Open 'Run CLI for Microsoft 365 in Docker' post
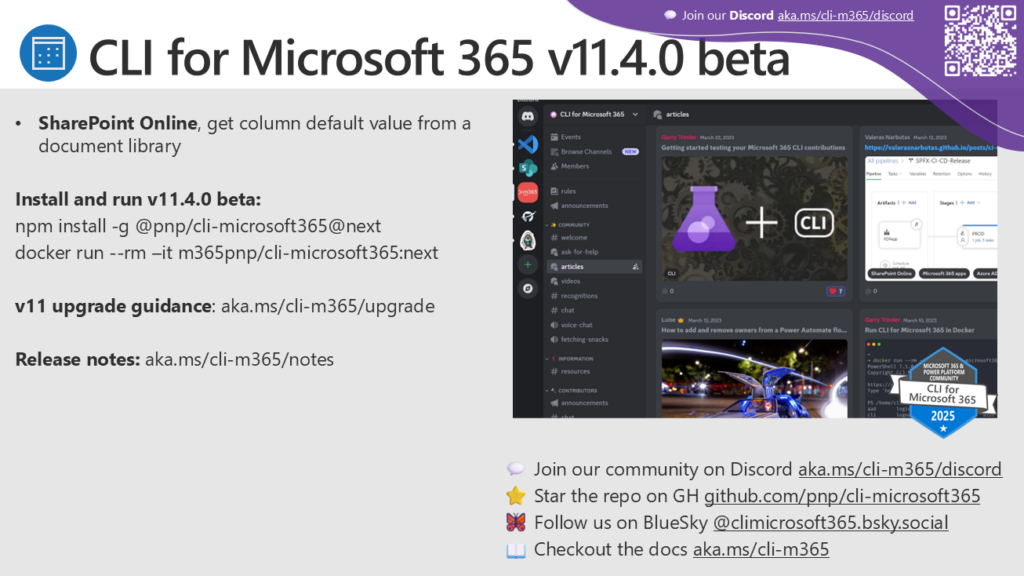 pyautogui.click(x=919, y=330)
